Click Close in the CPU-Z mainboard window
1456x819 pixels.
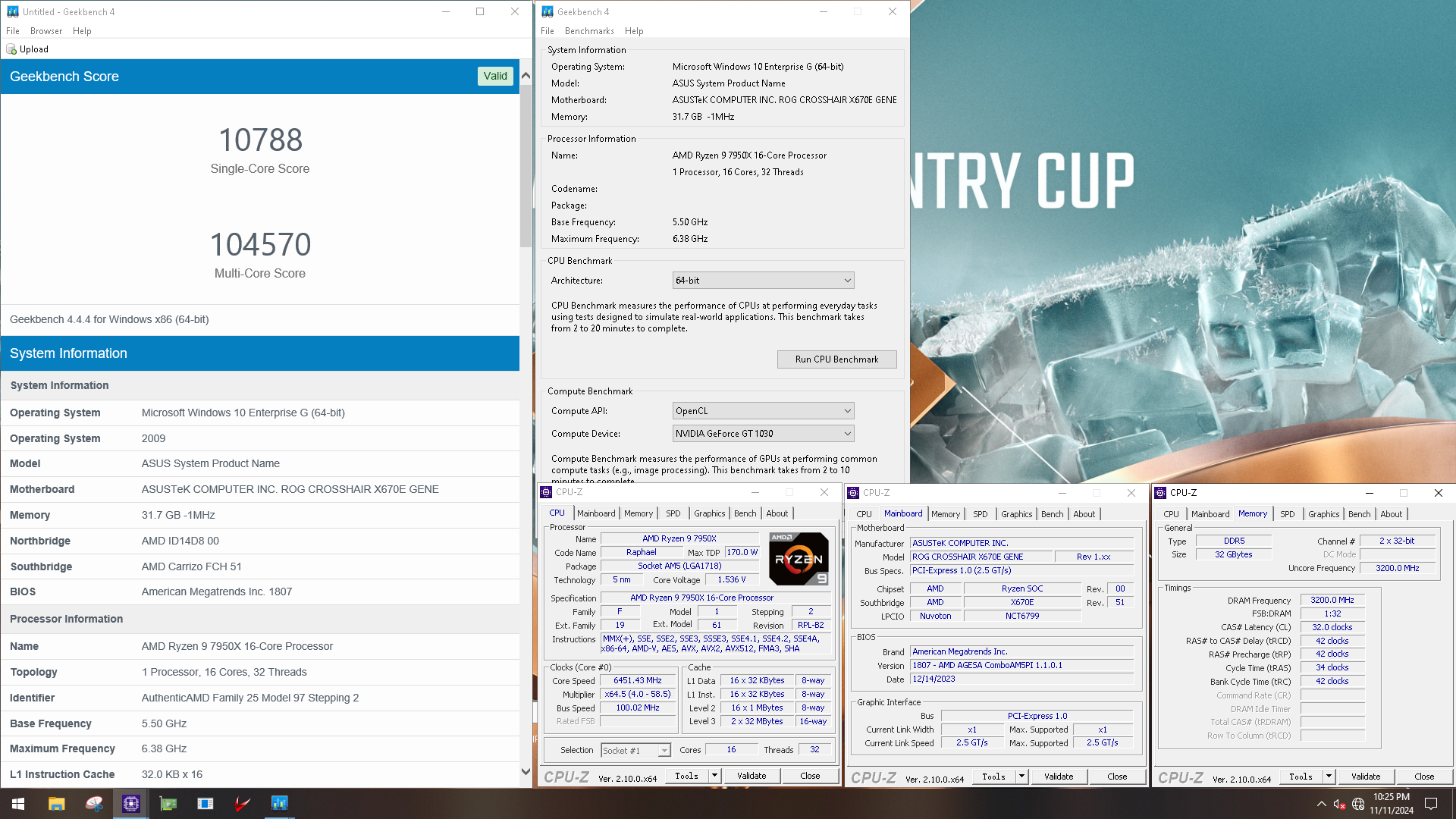pyautogui.click(x=1117, y=777)
